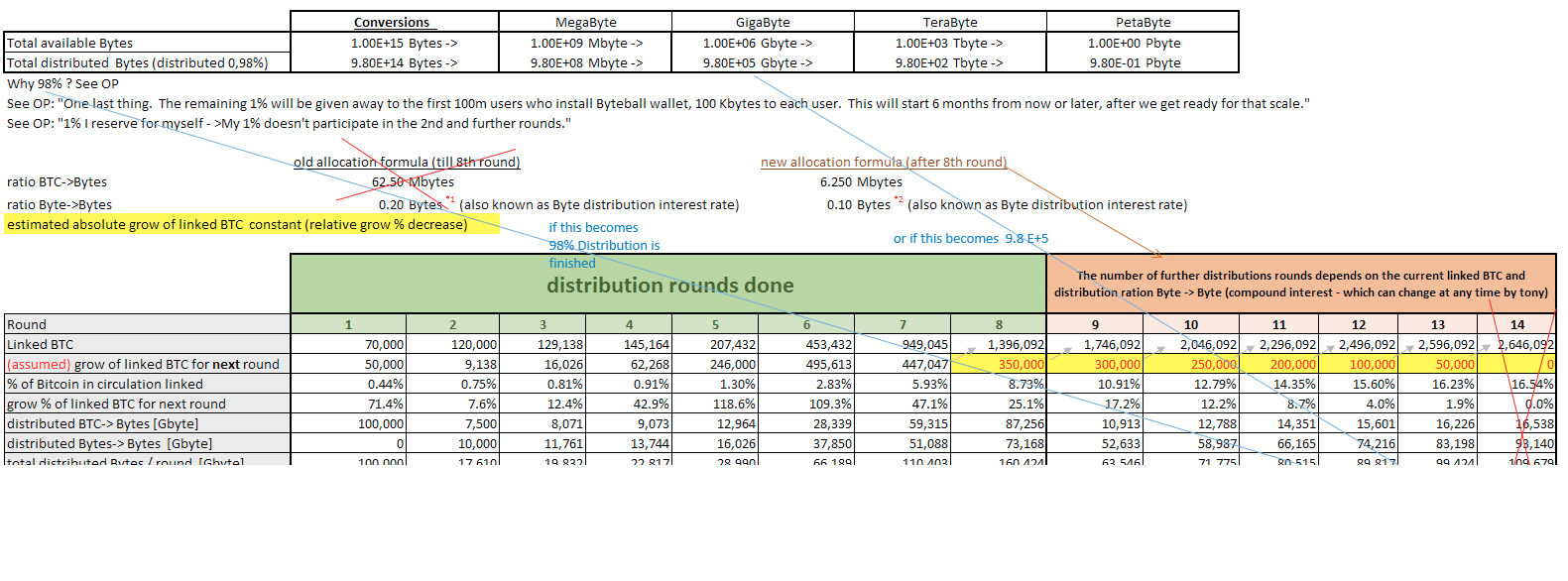
Task: Click the yellow 'estimated absolute grow of linked BTC' cell
Action: tap(252, 224)
